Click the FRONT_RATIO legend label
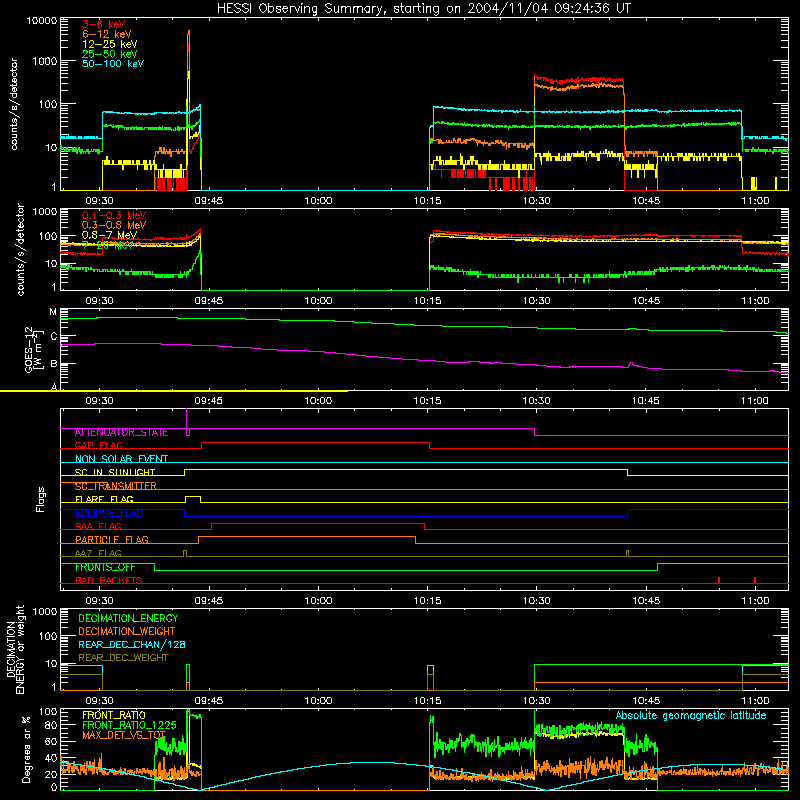The image size is (800, 800). click(114, 715)
